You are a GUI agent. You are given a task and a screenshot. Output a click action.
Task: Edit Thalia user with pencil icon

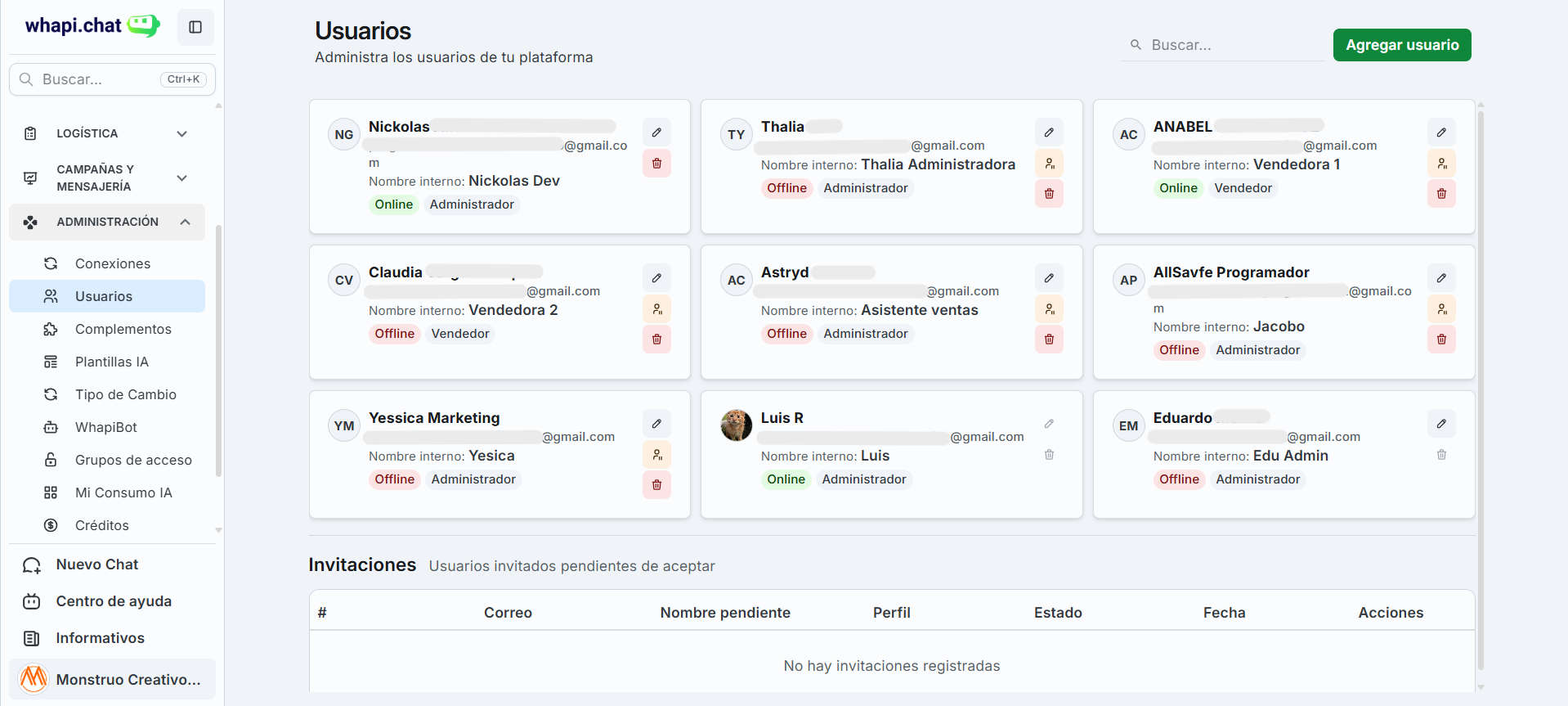1049,133
